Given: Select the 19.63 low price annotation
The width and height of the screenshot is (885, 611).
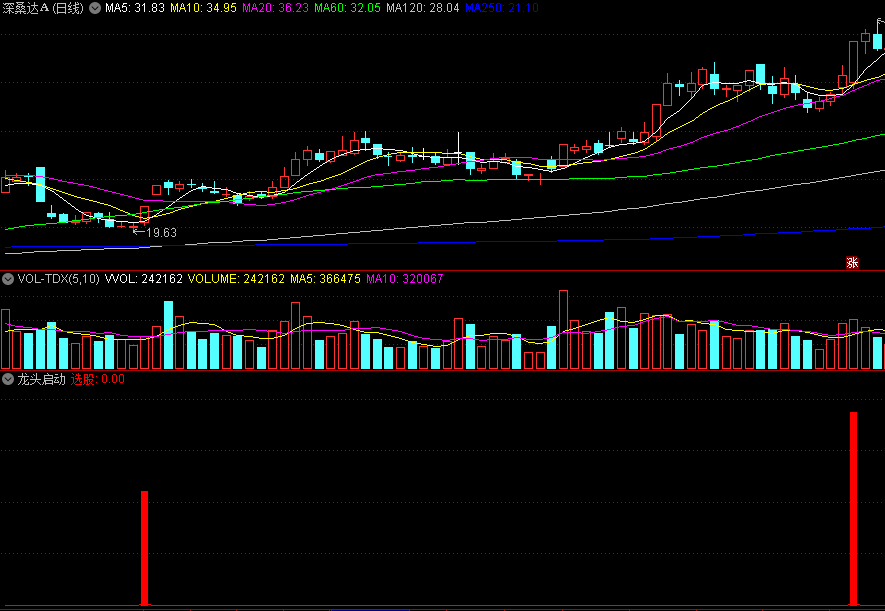Looking at the screenshot, I should click(x=155, y=232).
